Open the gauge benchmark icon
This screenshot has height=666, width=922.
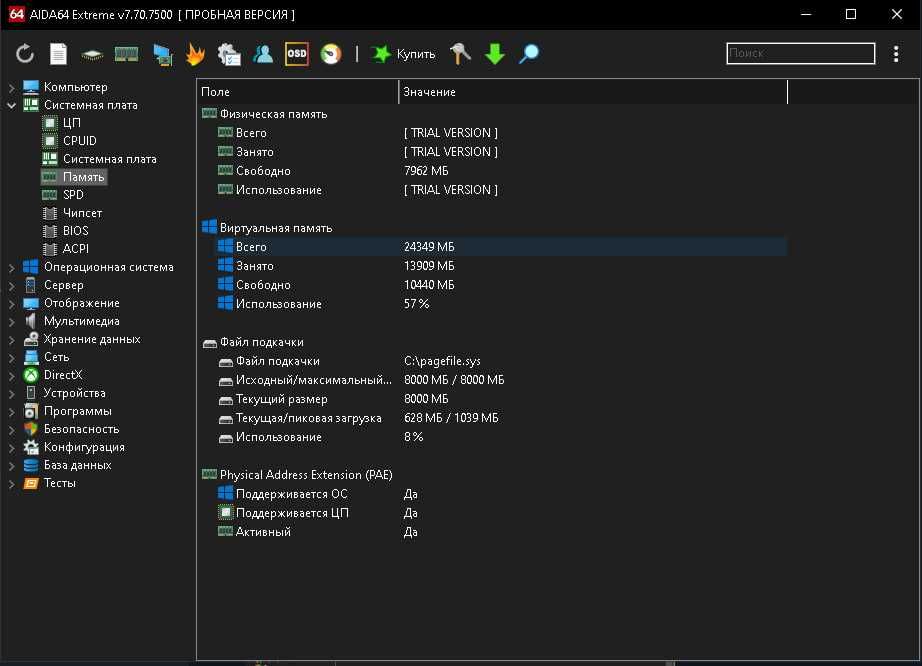330,54
